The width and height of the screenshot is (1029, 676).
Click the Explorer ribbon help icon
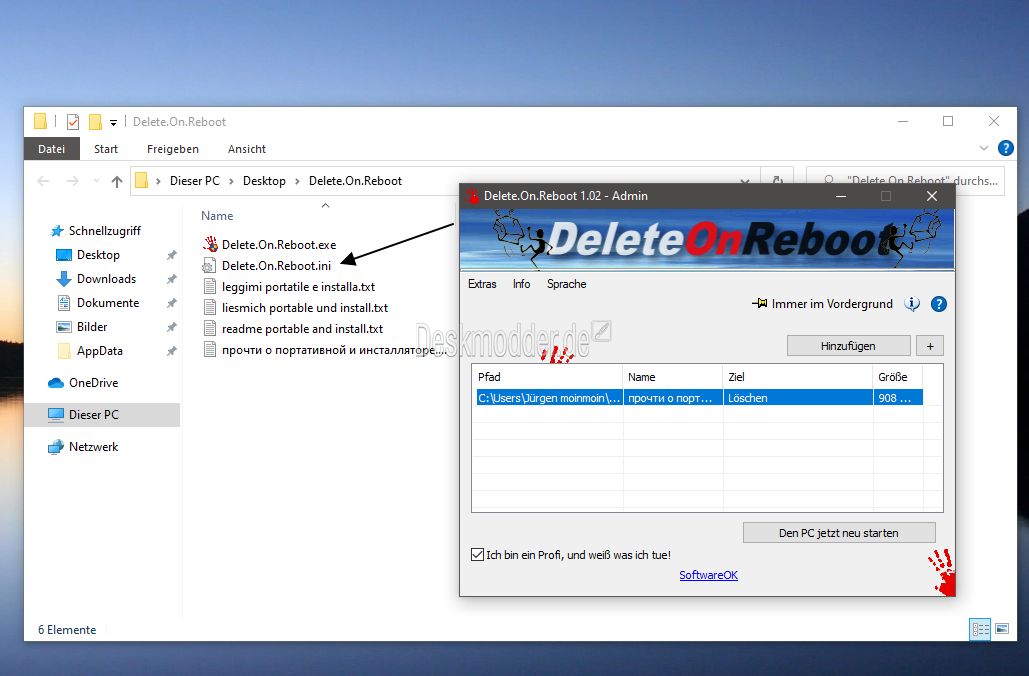(1005, 148)
